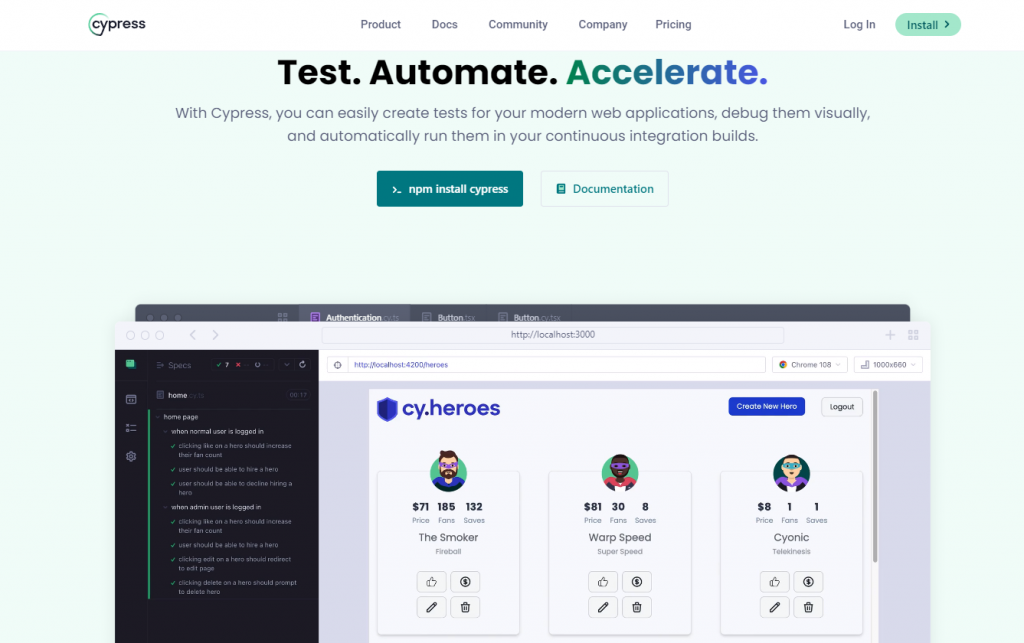Image resolution: width=1024 pixels, height=643 pixels.
Task: Open the Chrome 108 browser dropdown
Action: point(809,364)
